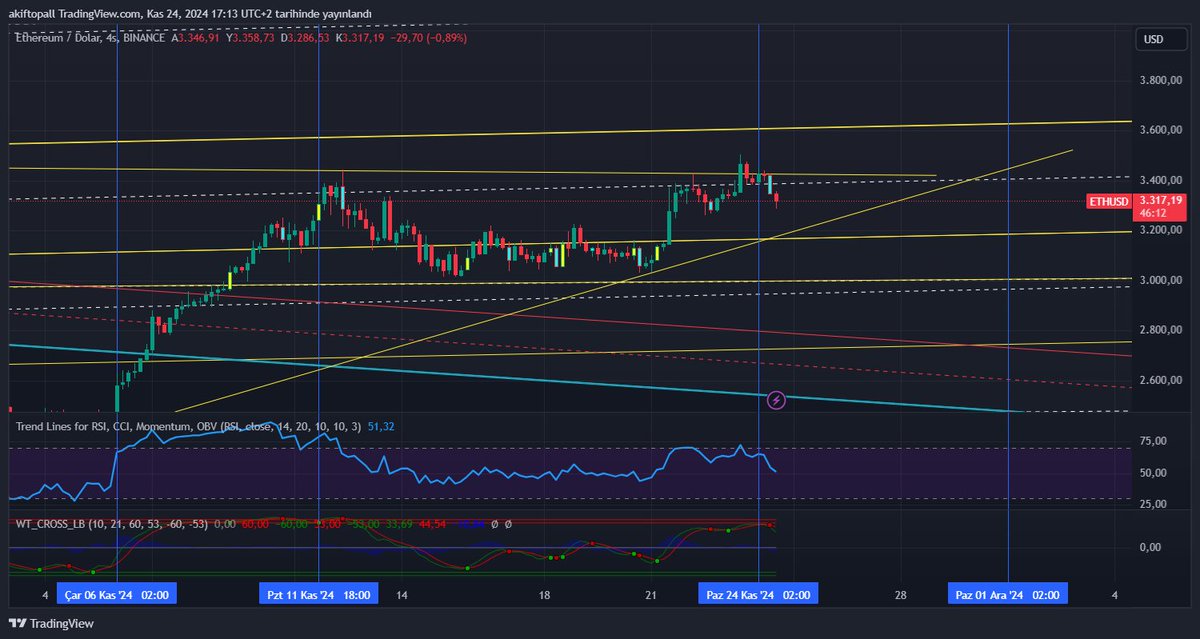Select the Paz 24 Kas '24 02:00 date marker
The image size is (1200, 639).
tap(758, 595)
